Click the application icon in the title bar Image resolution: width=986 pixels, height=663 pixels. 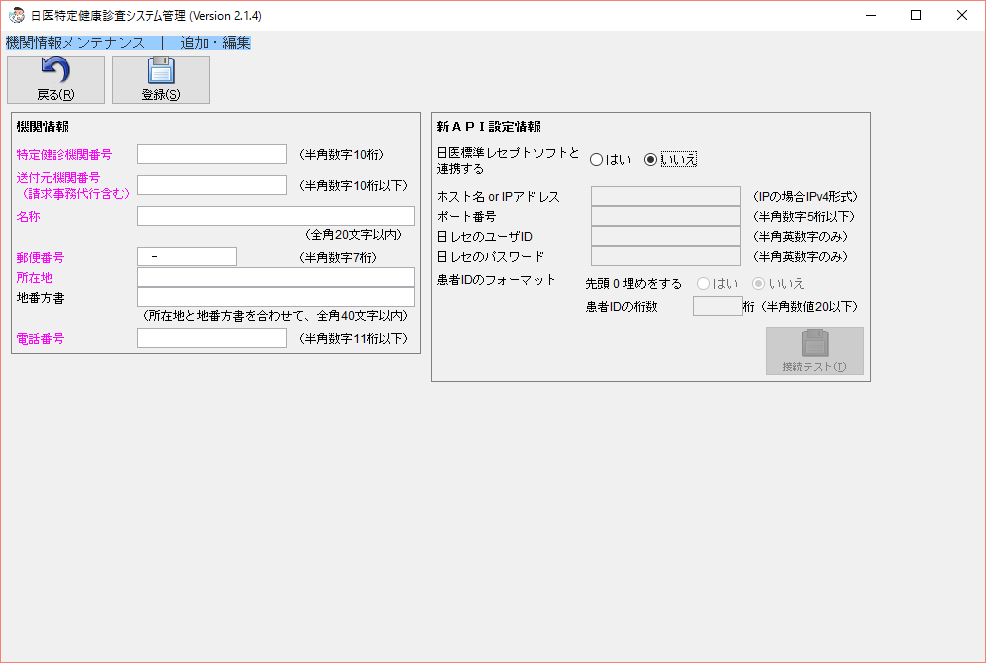[15, 15]
